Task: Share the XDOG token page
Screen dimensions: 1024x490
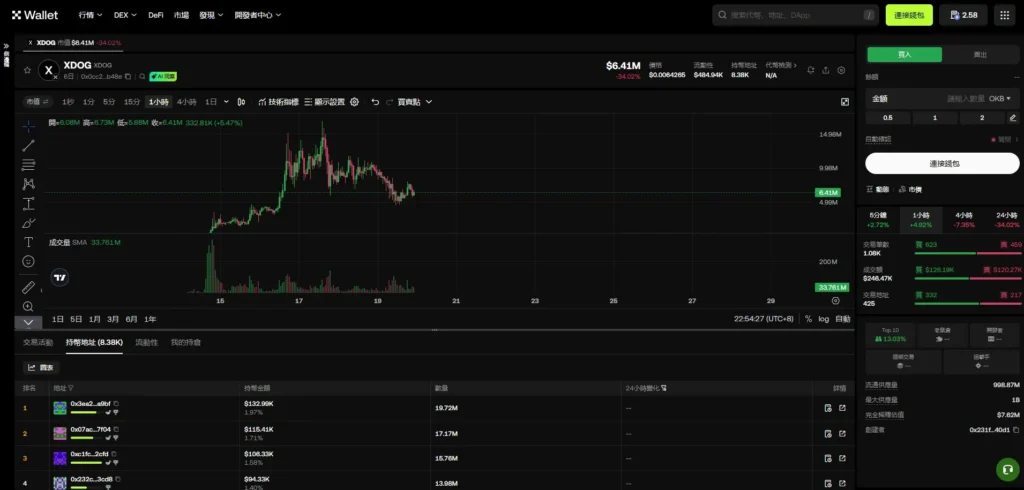Action: coord(825,70)
